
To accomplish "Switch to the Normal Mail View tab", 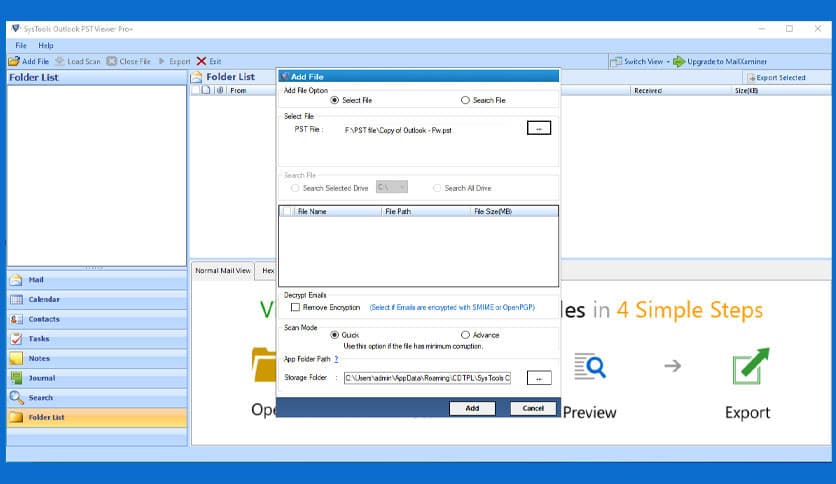I will coord(223,271).
